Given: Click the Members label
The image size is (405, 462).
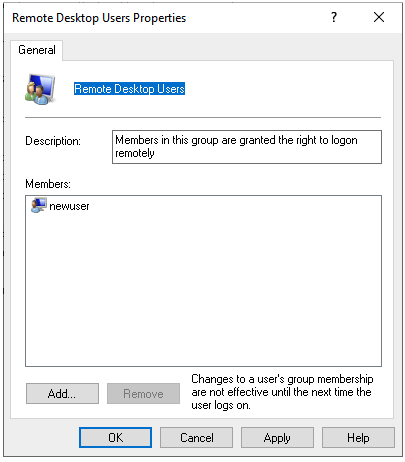Looking at the screenshot, I should tap(48, 184).
